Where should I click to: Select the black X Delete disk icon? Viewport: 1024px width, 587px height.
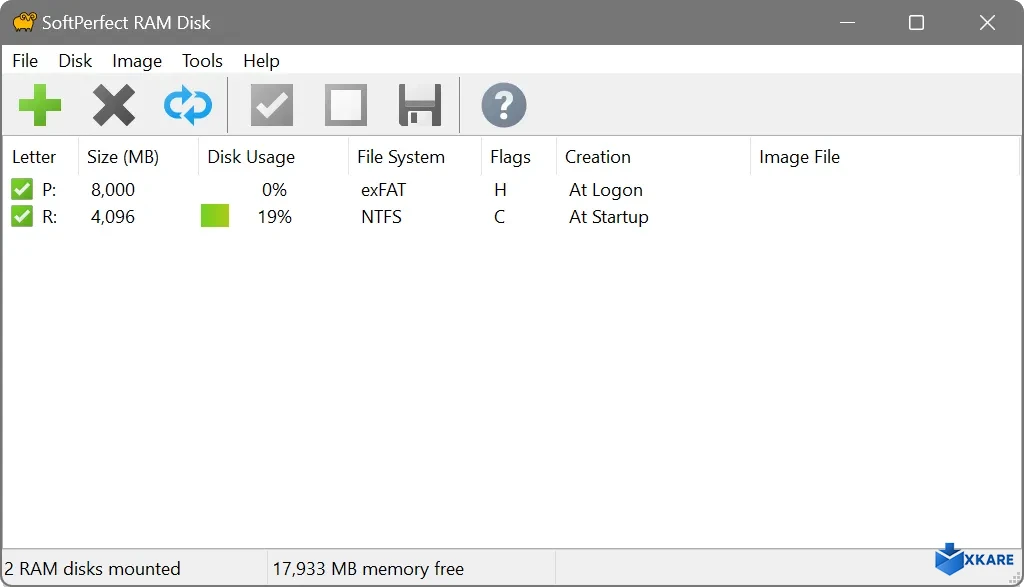(x=114, y=104)
